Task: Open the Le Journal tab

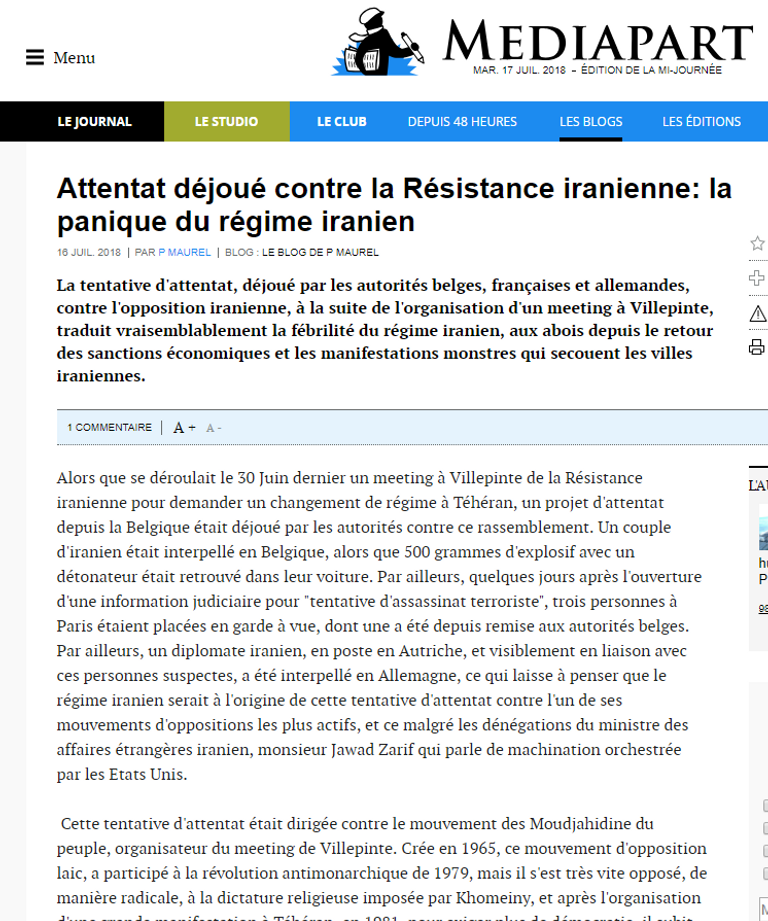Action: [x=94, y=122]
